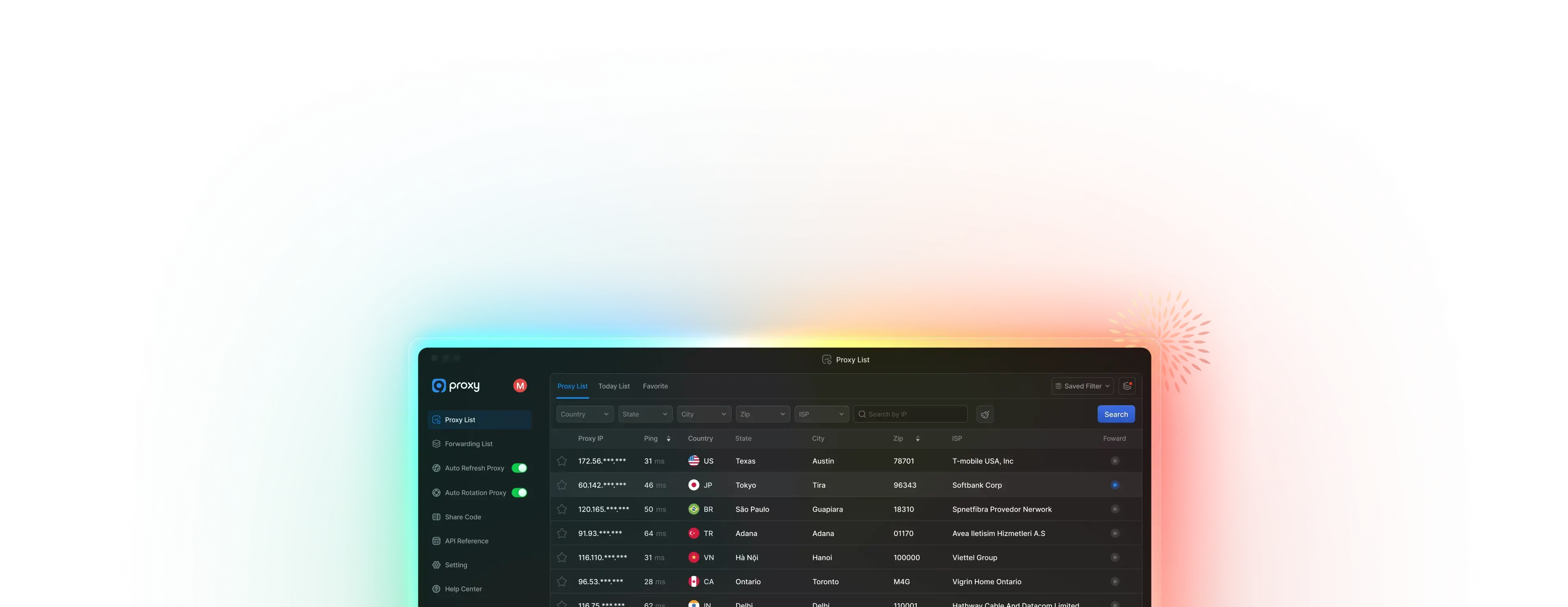
Task: Click forward play icon for Softbank Corp row
Action: pyautogui.click(x=1114, y=485)
